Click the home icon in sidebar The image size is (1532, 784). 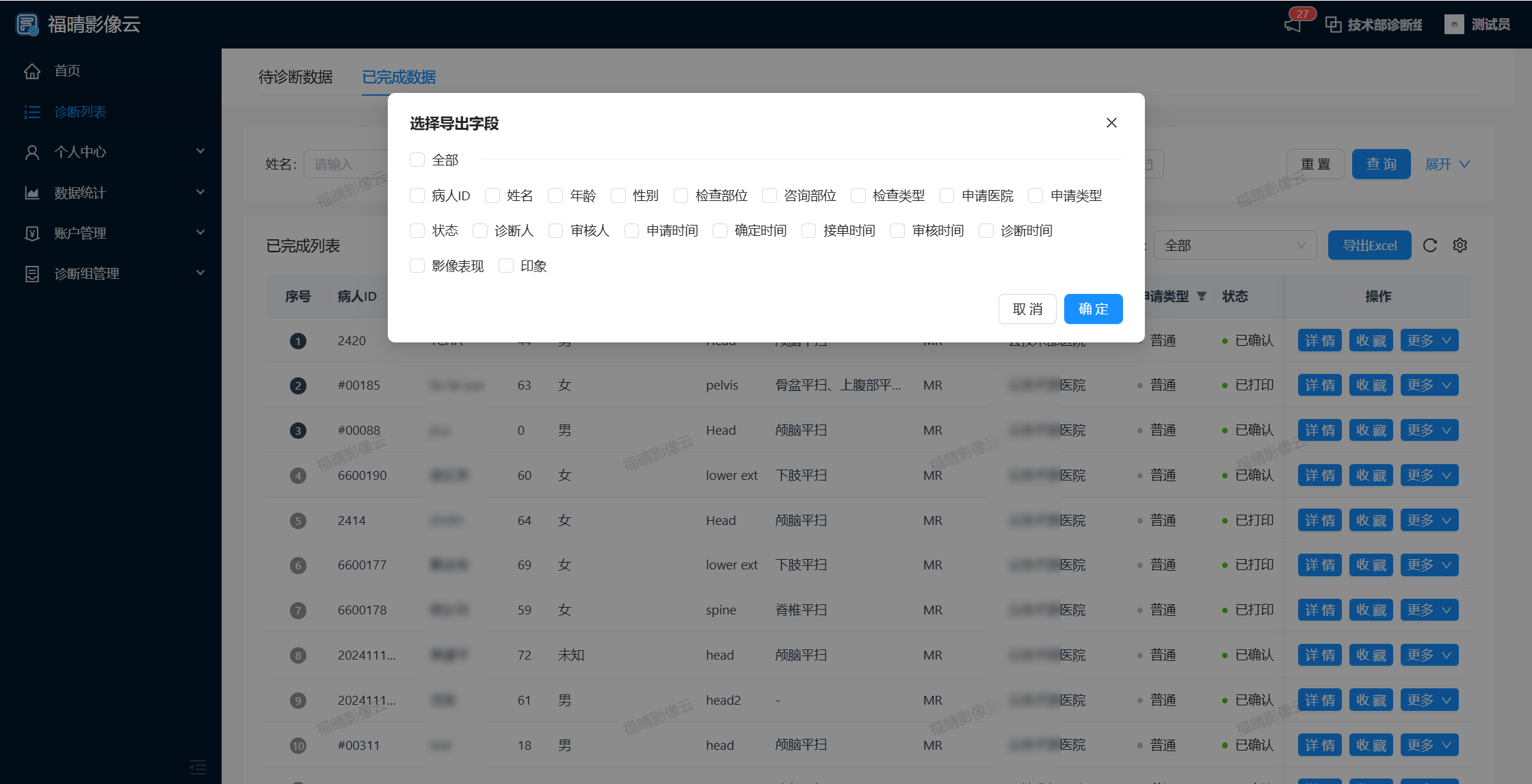32,71
